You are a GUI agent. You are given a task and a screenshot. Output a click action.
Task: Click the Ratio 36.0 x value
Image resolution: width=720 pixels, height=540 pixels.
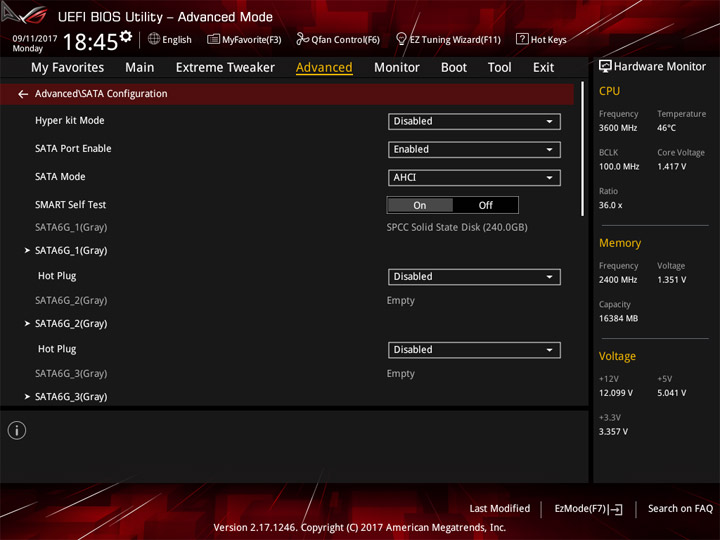point(611,205)
